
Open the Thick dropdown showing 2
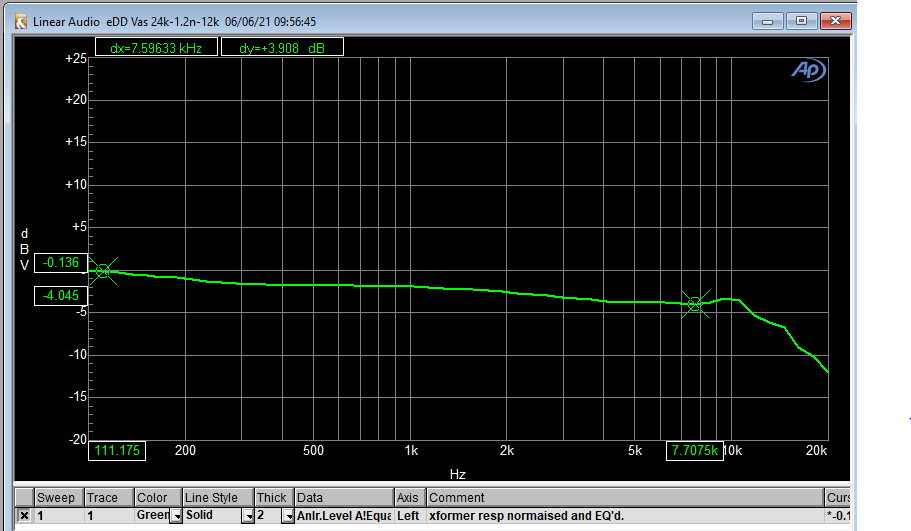[288, 516]
